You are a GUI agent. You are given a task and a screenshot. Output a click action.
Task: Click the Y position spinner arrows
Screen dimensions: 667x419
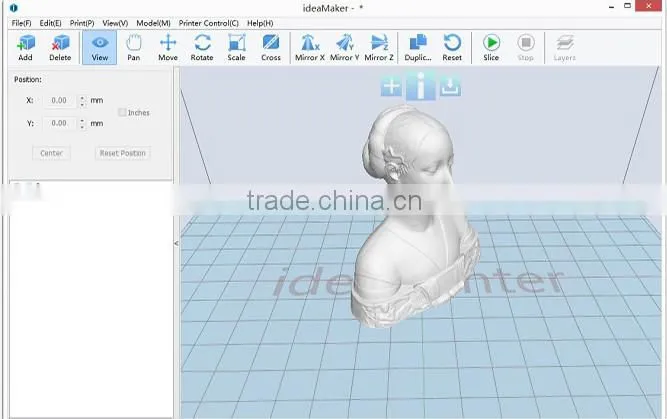82,124
